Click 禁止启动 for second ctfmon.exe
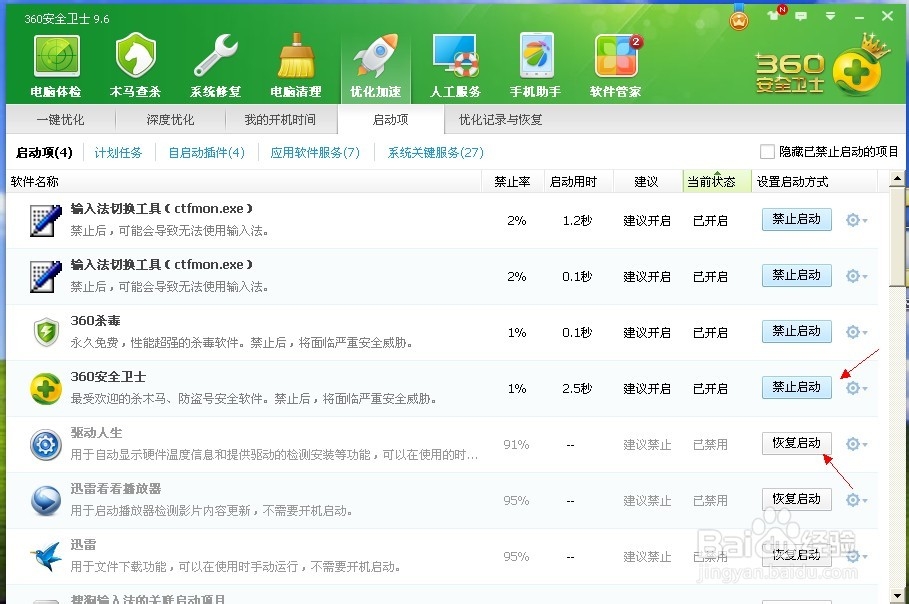Image resolution: width=909 pixels, height=604 pixels. (797, 275)
